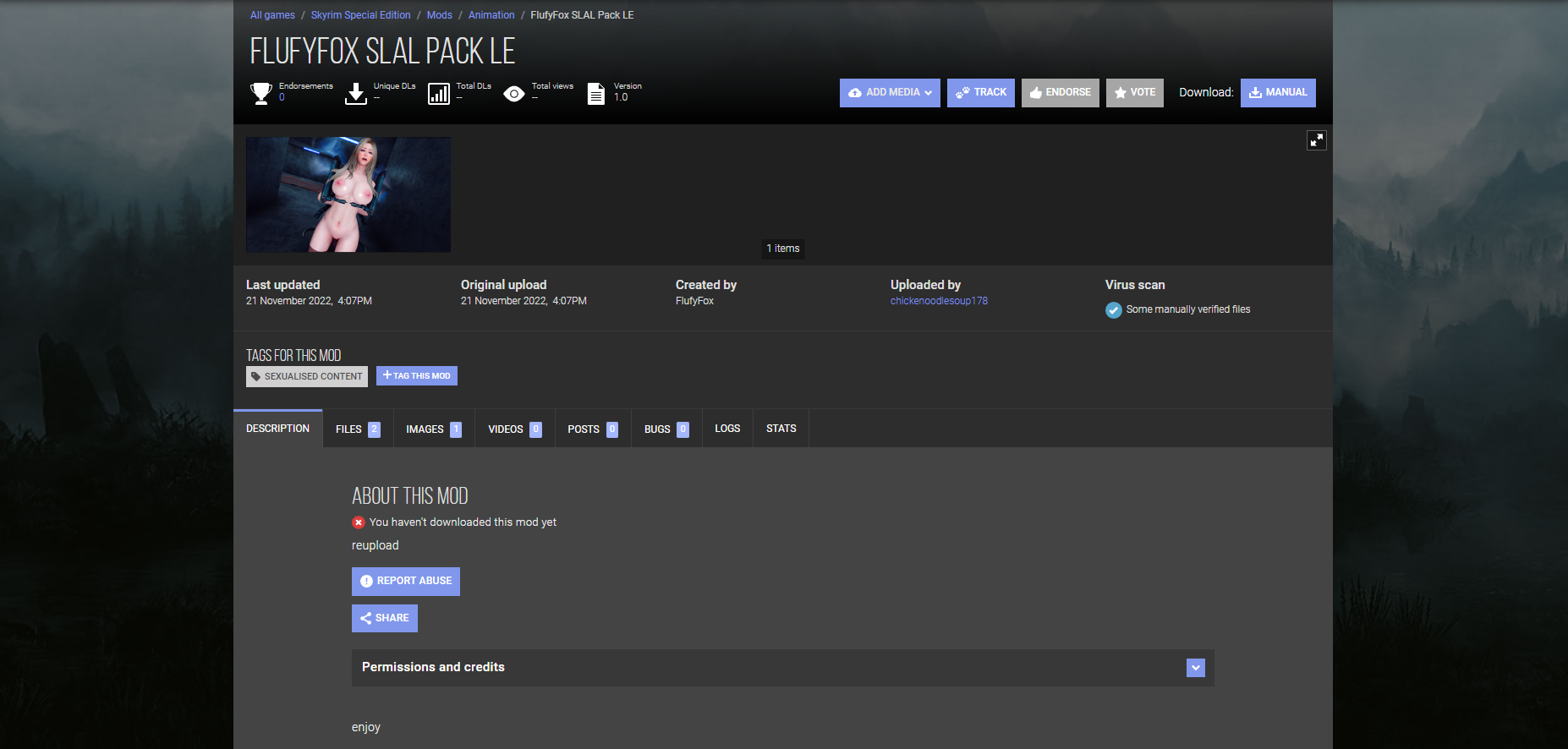
Task: Open Skyrim Special Edition breadcrumb link
Action: 361,15
